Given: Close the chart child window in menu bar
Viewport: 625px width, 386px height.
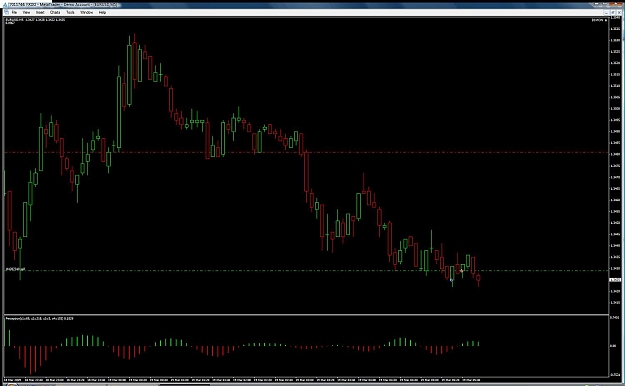Looking at the screenshot, I should click(619, 13).
